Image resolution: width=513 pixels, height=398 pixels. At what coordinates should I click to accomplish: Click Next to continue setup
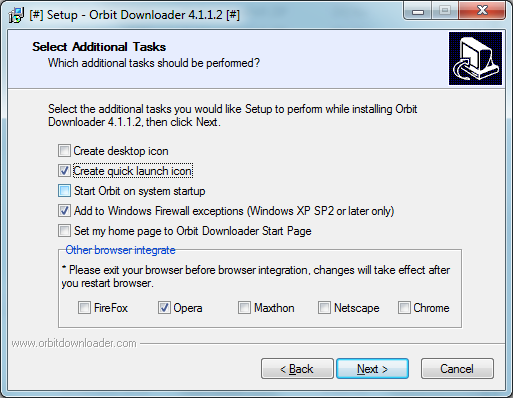pos(373,369)
